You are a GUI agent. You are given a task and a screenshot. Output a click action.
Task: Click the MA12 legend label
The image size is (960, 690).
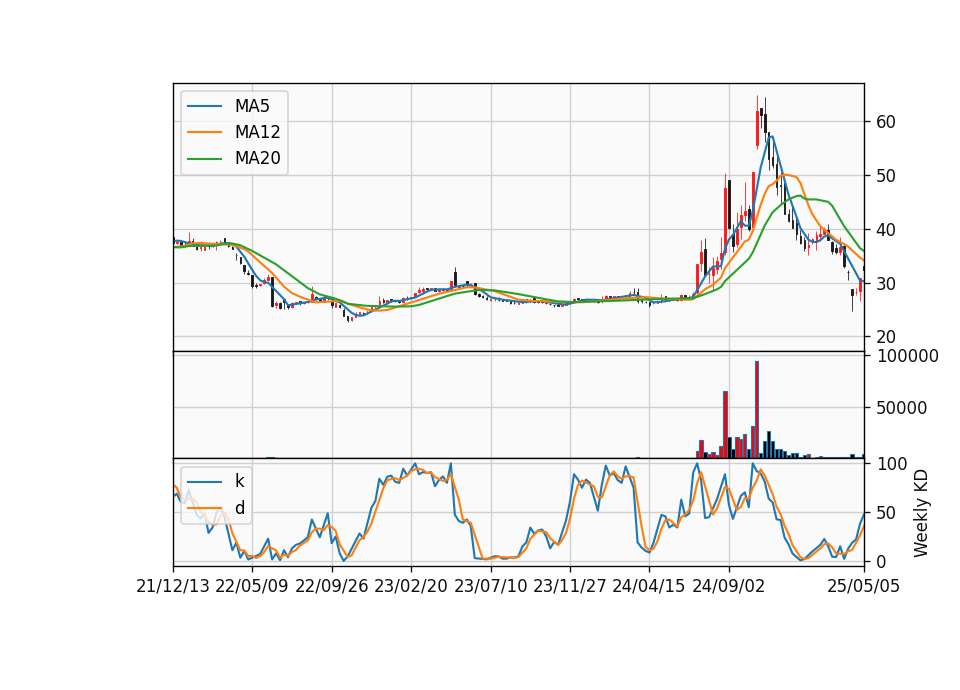257,132
